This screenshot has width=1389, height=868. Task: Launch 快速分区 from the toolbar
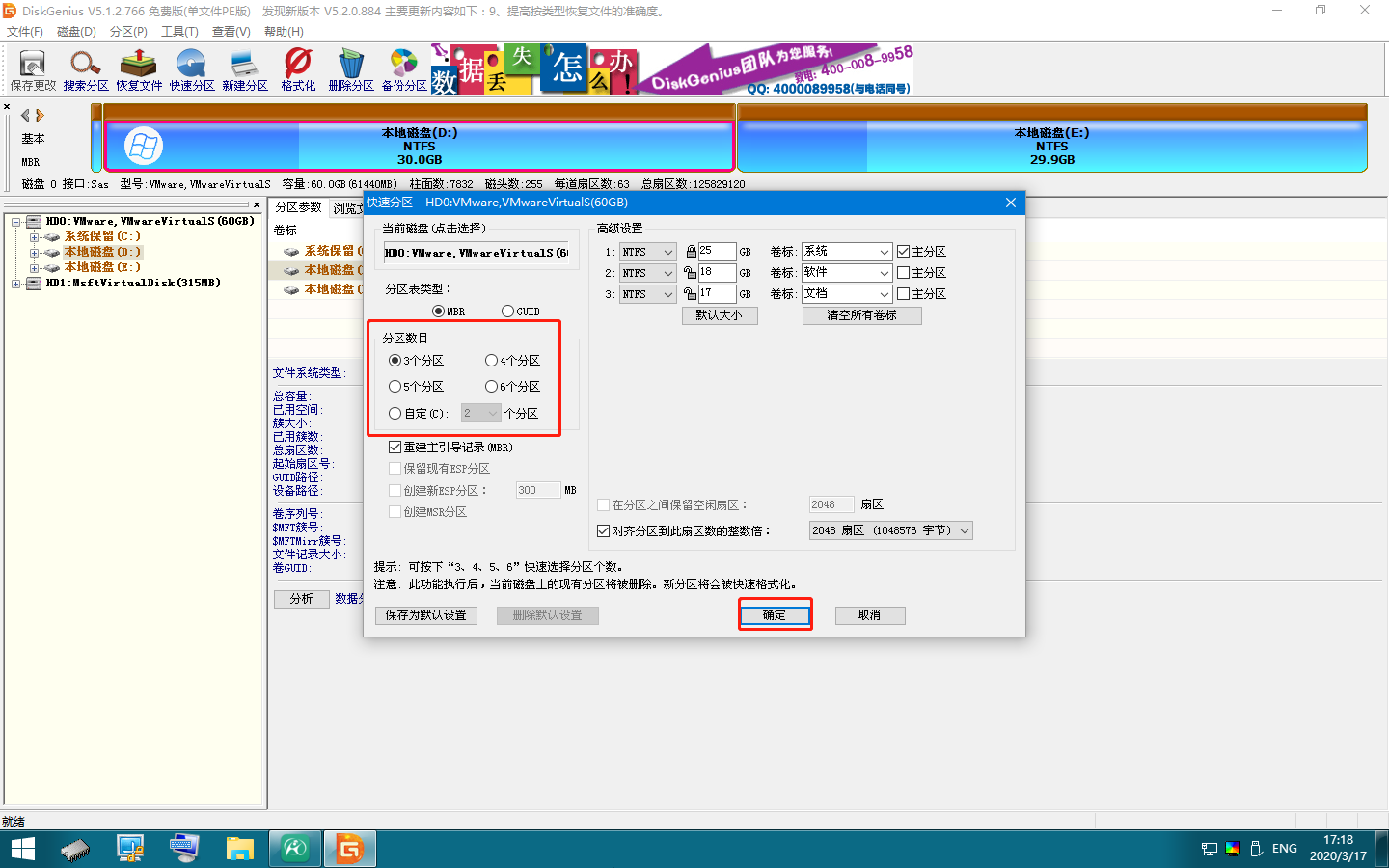[x=190, y=68]
